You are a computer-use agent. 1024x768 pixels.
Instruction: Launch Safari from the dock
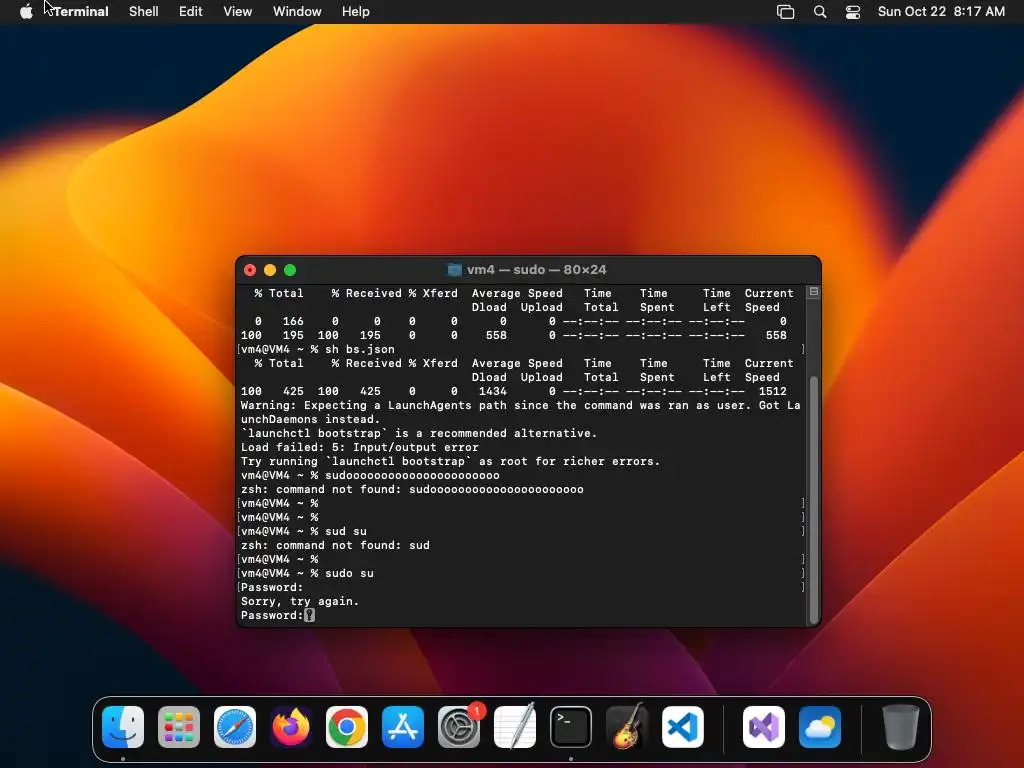tap(235, 727)
